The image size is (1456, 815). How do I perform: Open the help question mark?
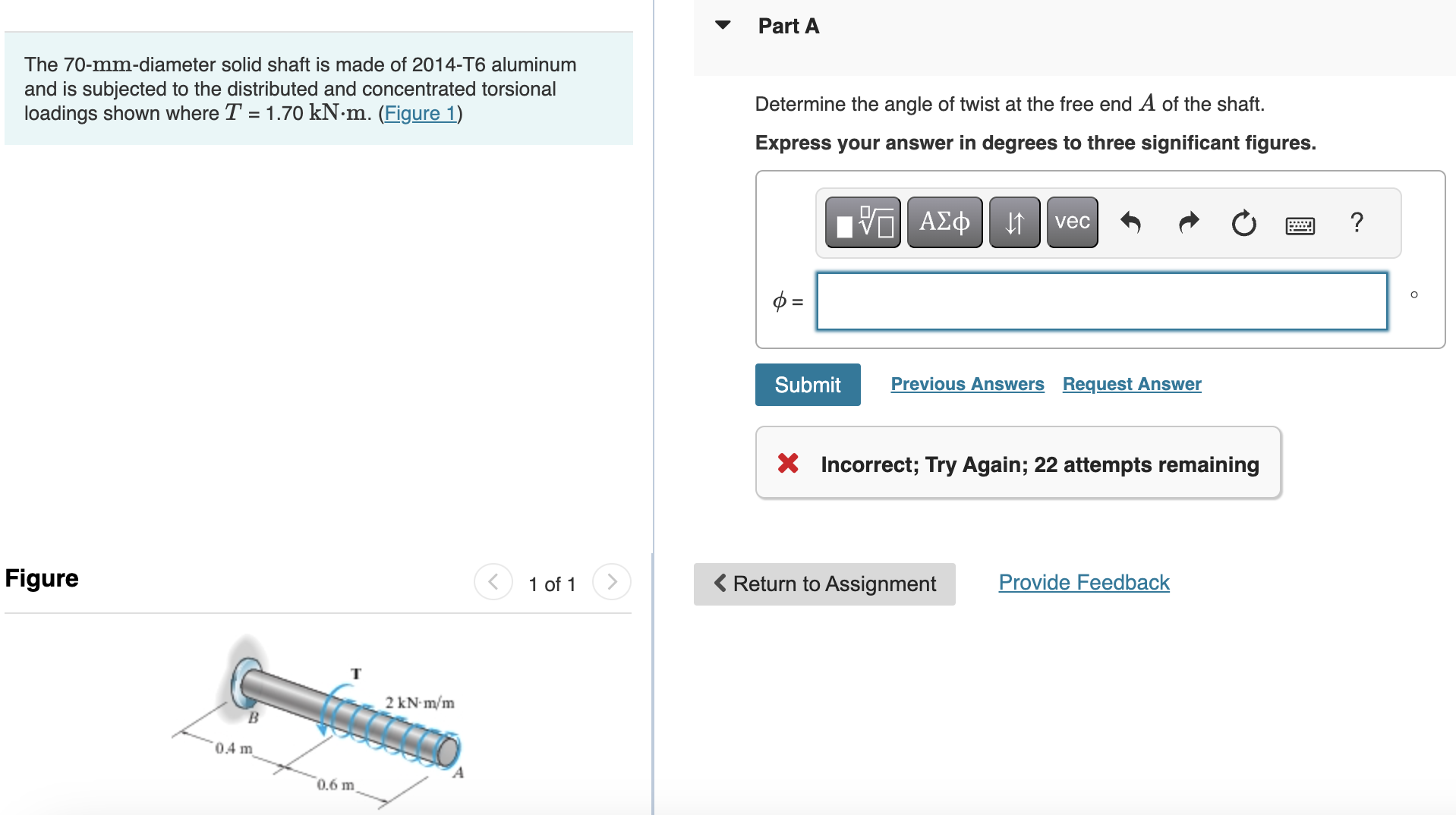click(x=1357, y=222)
